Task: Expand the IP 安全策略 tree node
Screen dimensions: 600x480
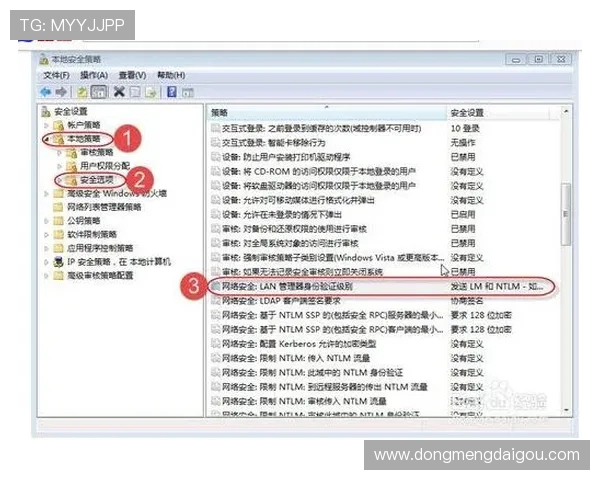Action: (46, 262)
